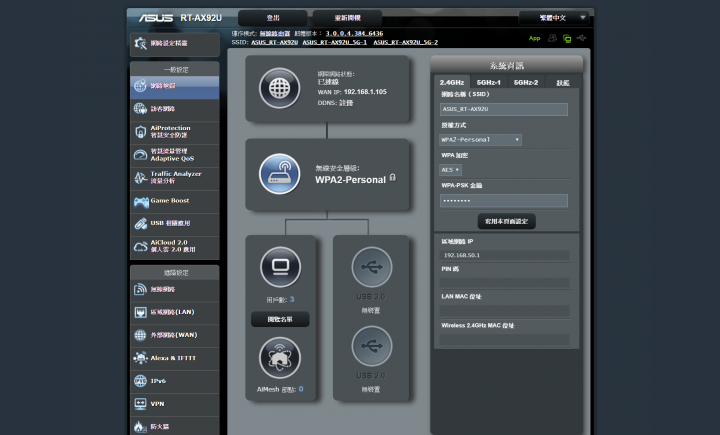Viewport: 720px width, 435px height.
Task: Click the Internet connected status link
Action: pos(328,82)
